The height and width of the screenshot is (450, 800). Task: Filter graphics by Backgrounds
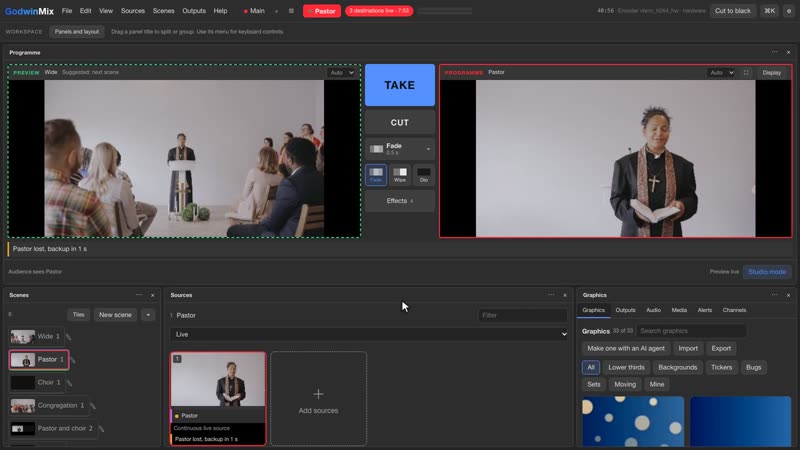tap(678, 367)
